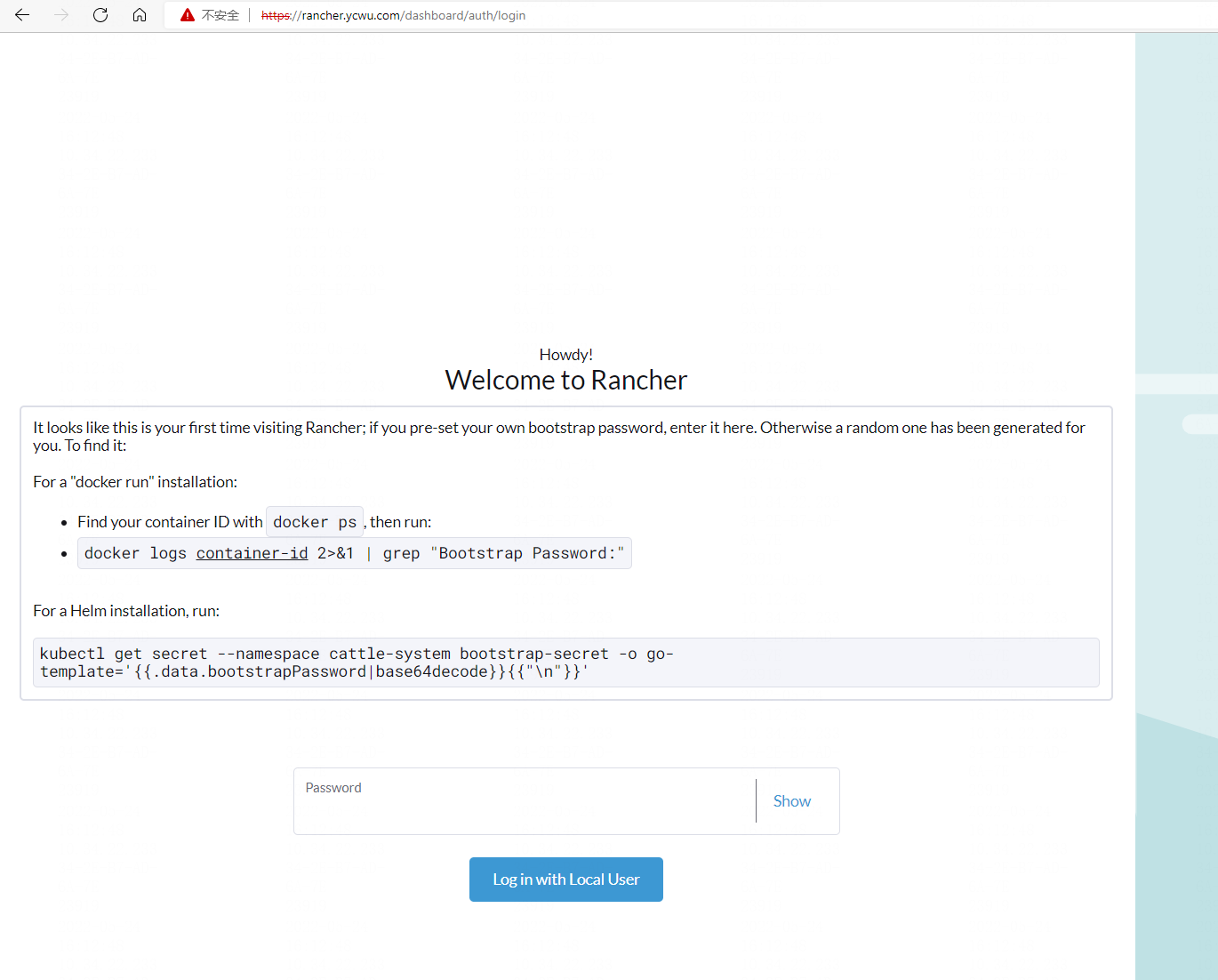Click the 不安全 security indicator
Viewport: 1218px width, 980px height.
click(x=219, y=15)
